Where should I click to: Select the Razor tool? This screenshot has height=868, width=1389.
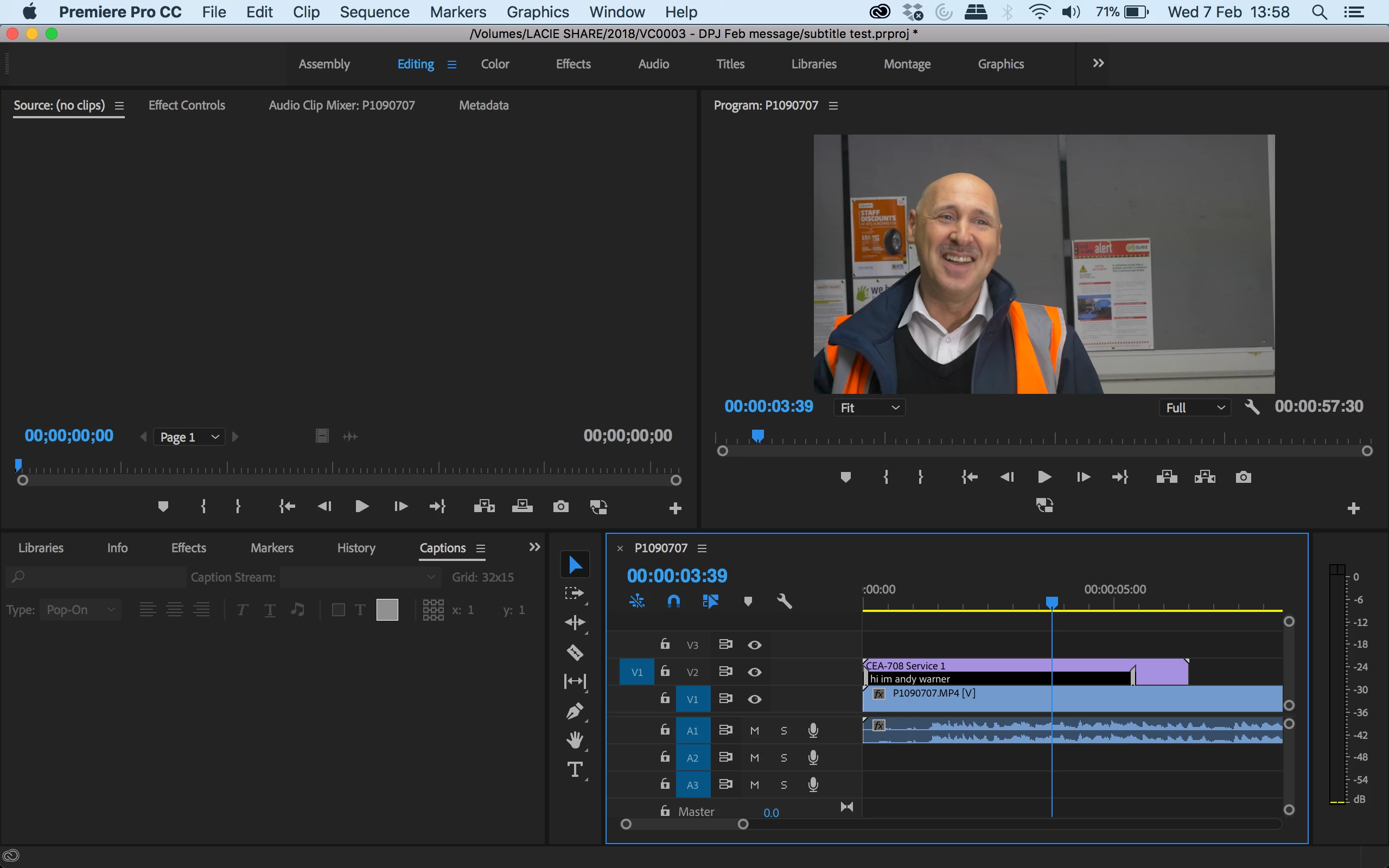coord(575,653)
